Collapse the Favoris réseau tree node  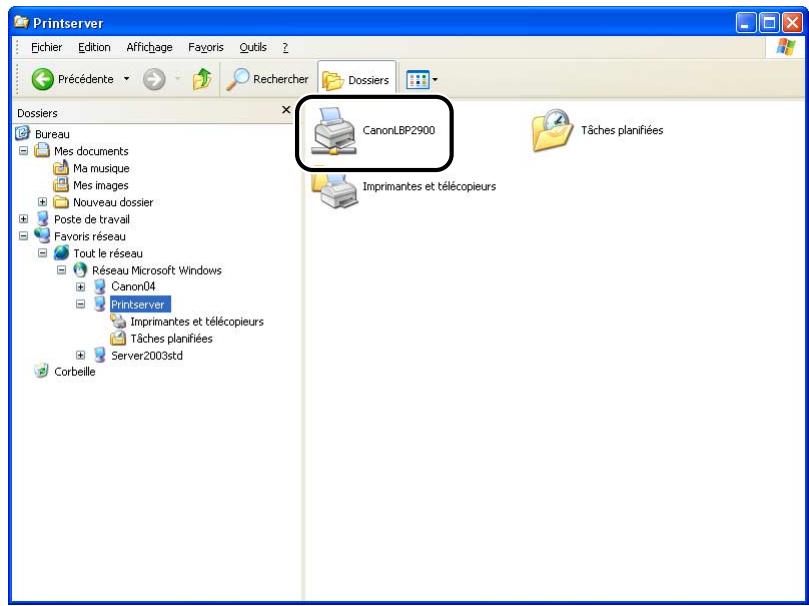point(23,236)
